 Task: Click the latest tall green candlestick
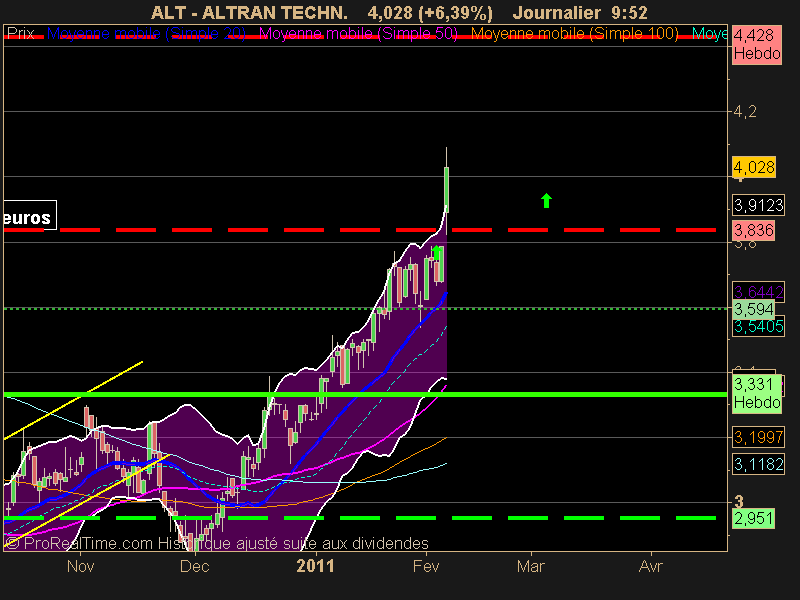pos(446,189)
